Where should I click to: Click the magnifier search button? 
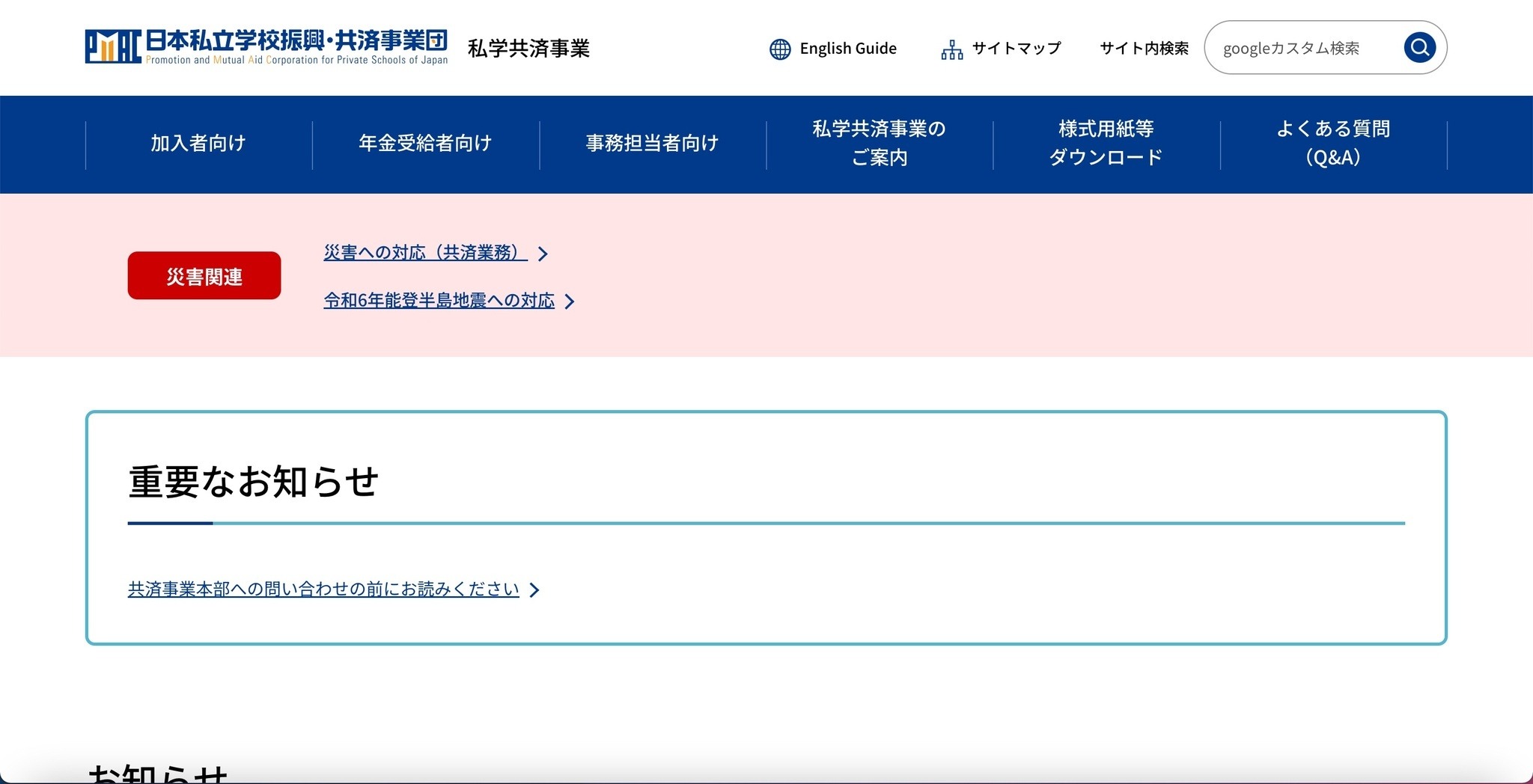[x=1419, y=48]
